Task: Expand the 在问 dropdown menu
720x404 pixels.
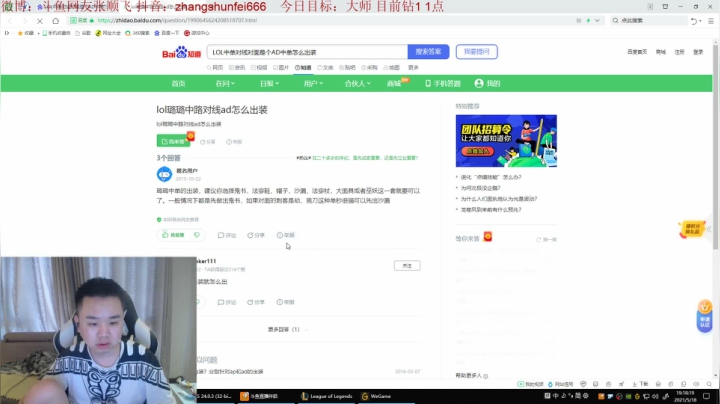Action: point(225,84)
